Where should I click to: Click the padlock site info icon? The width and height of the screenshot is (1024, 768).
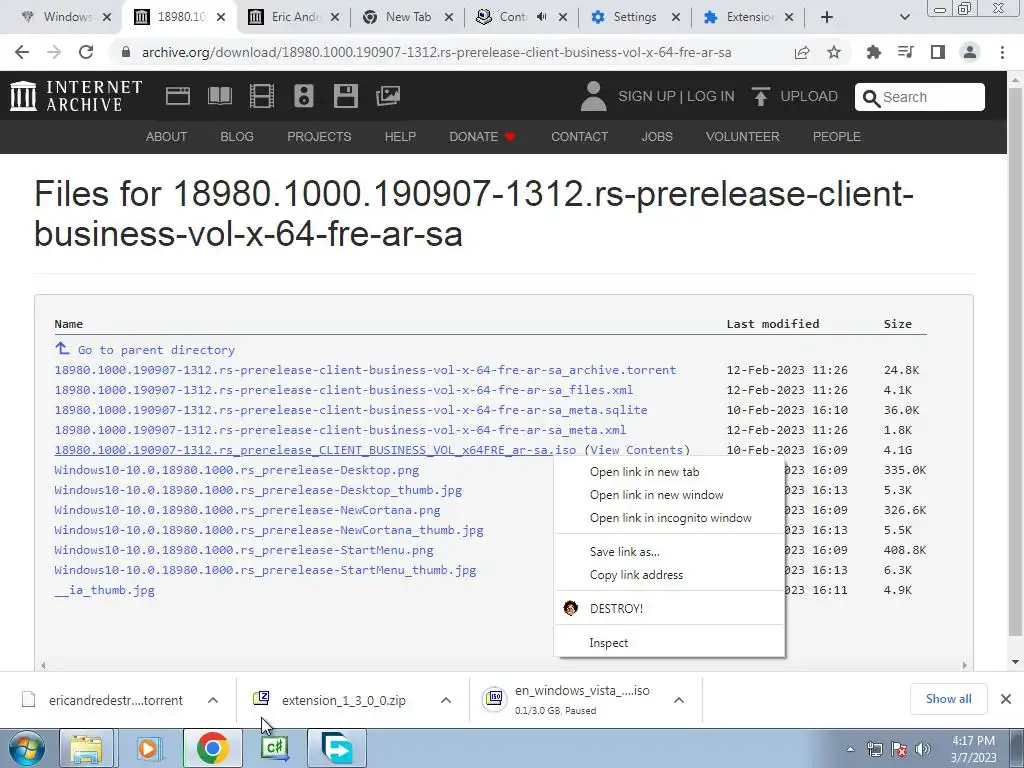126,52
